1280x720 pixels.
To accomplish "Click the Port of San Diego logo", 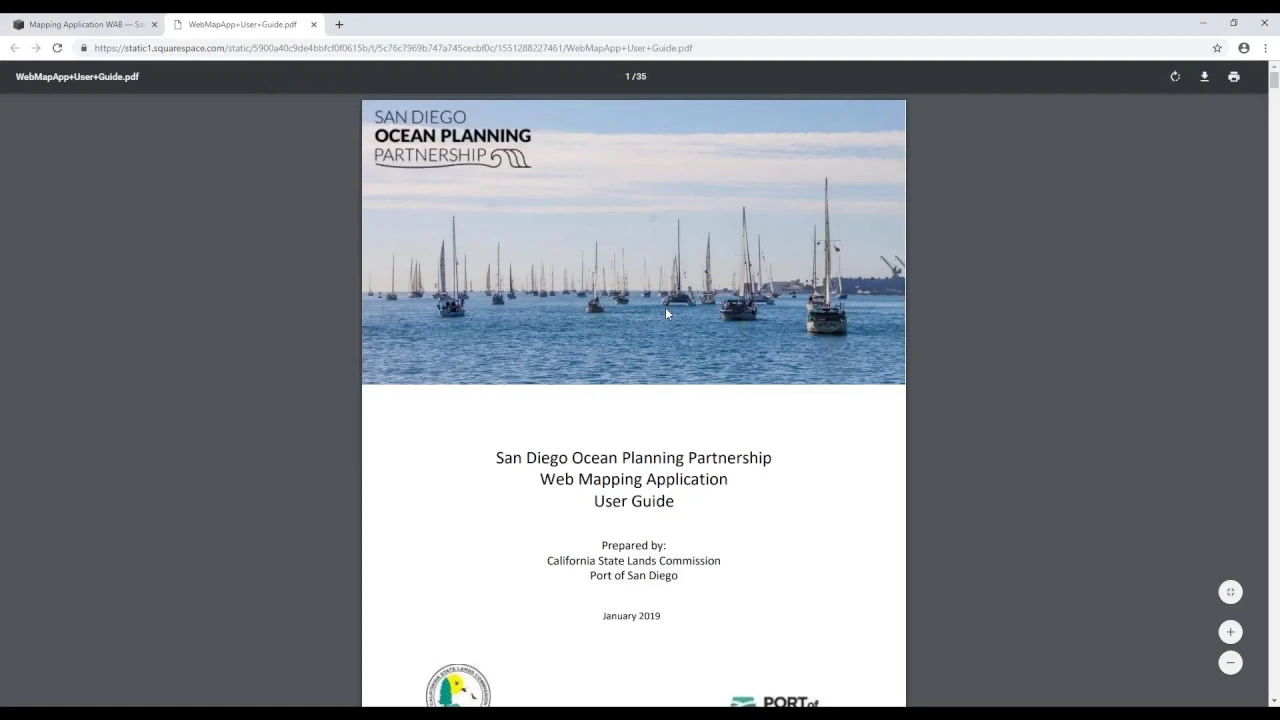I will point(775,702).
